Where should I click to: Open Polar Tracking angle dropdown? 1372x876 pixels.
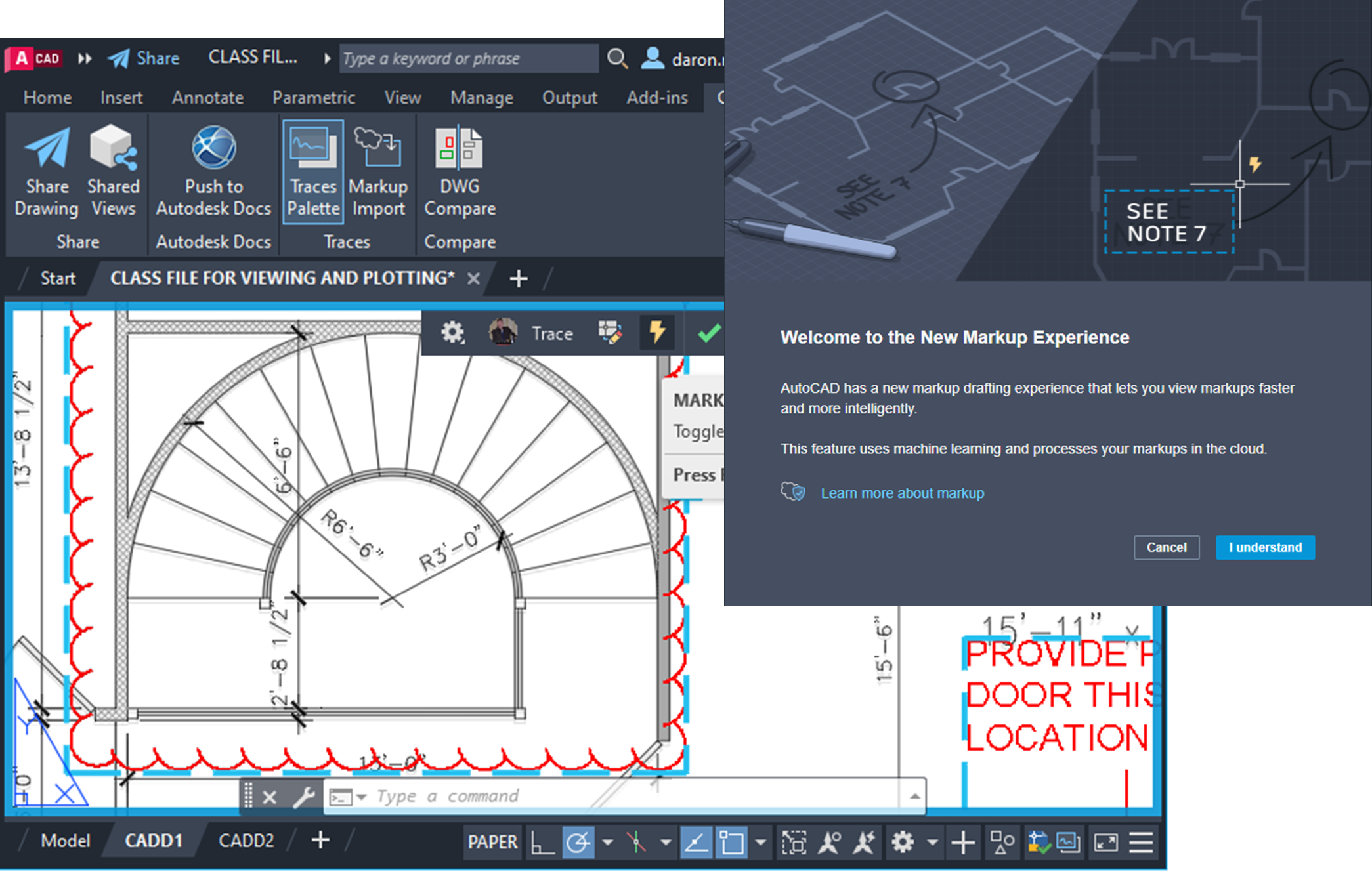tap(607, 842)
